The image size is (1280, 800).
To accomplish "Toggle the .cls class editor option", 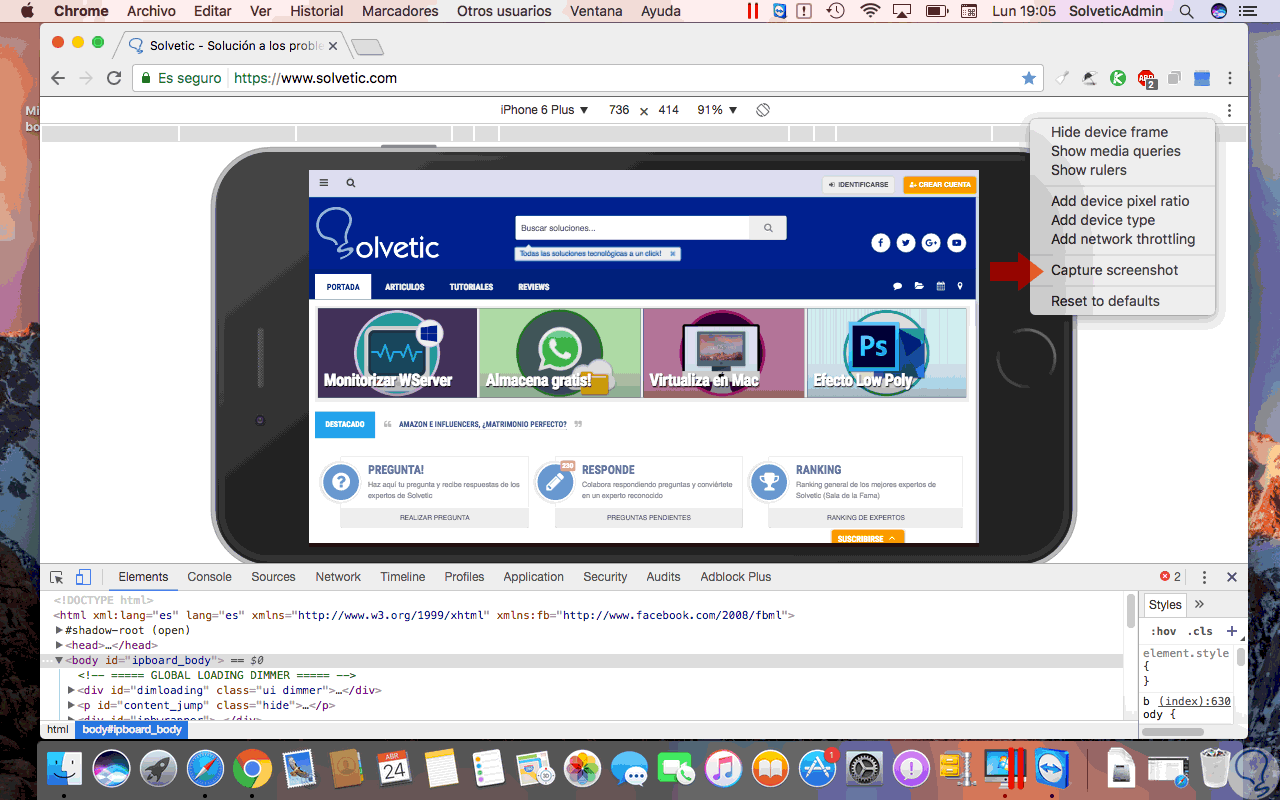I will click(1200, 631).
